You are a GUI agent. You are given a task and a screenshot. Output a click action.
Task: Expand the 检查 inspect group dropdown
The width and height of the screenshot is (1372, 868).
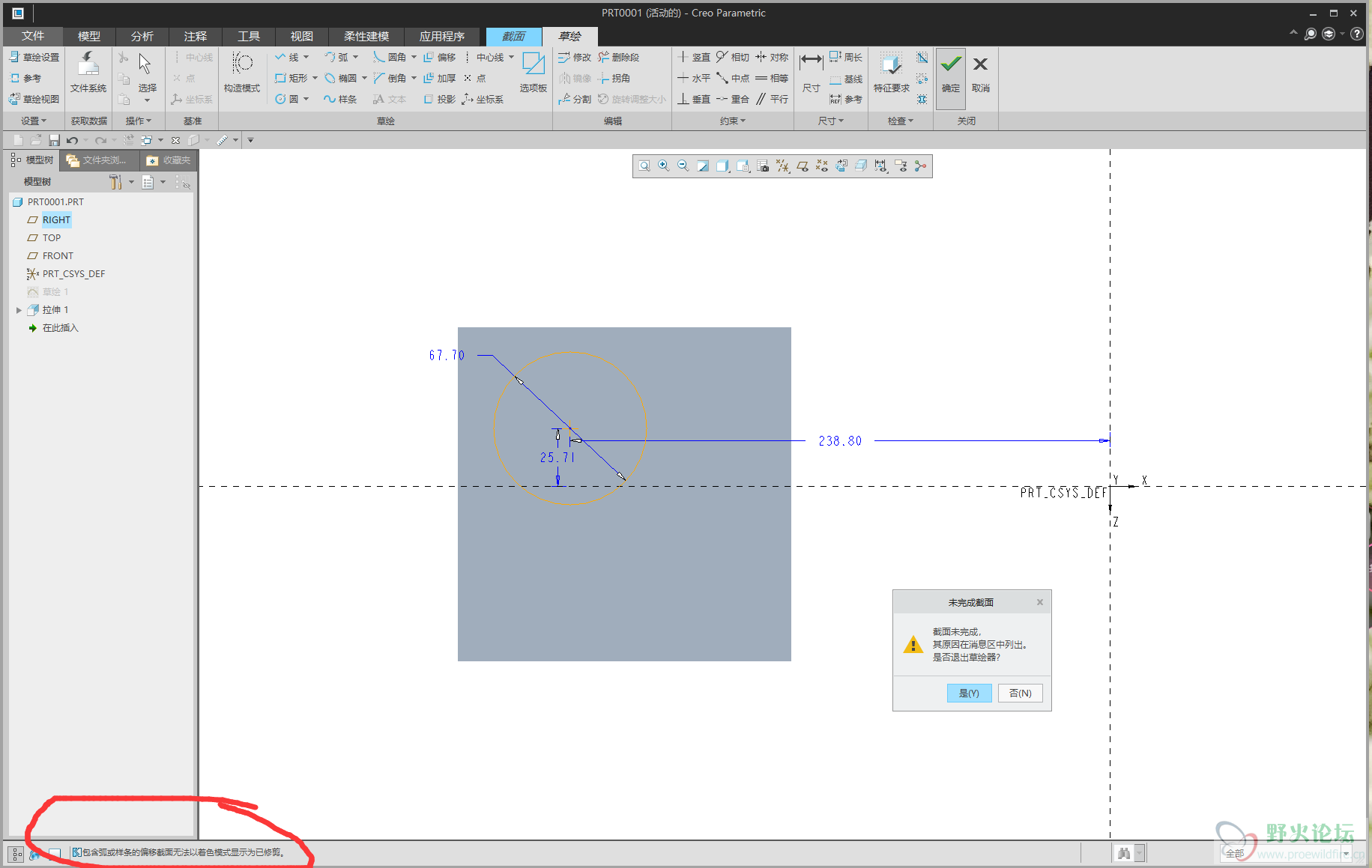(900, 121)
